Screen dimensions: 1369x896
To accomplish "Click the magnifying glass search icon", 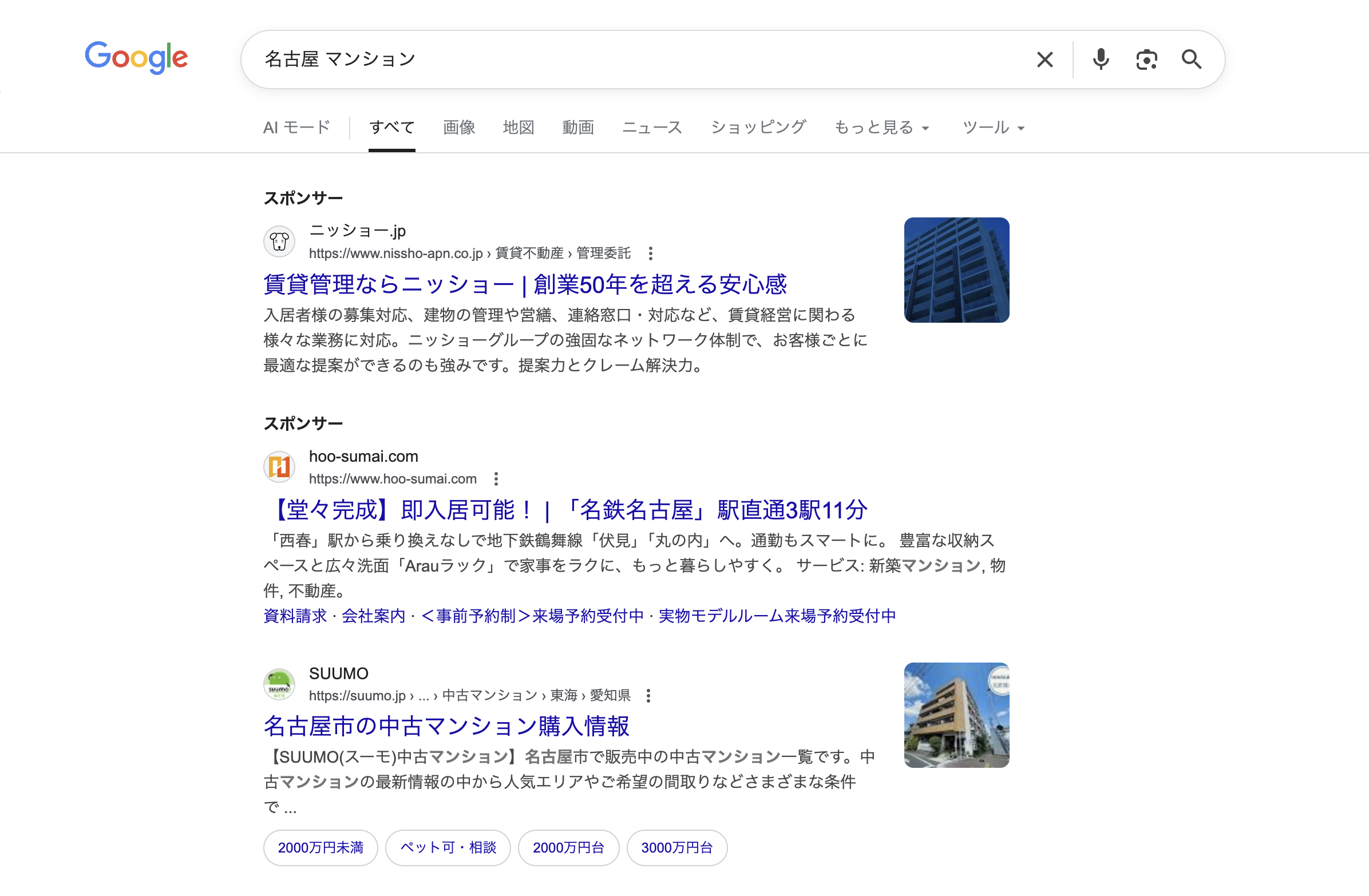I will [1191, 60].
